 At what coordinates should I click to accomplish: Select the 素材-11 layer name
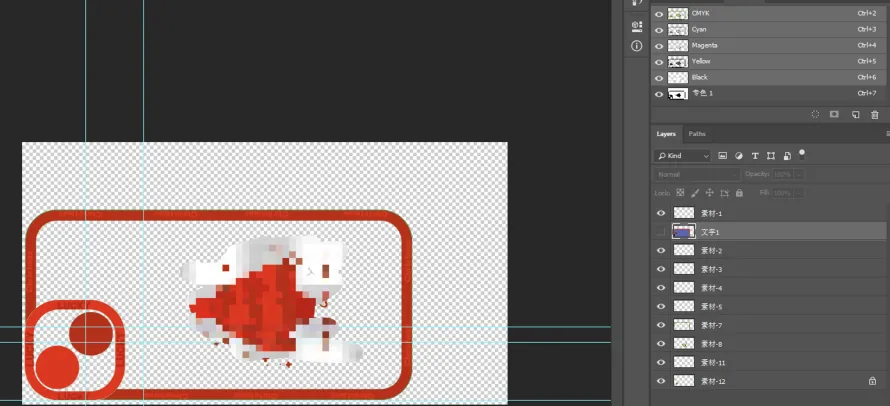point(713,362)
